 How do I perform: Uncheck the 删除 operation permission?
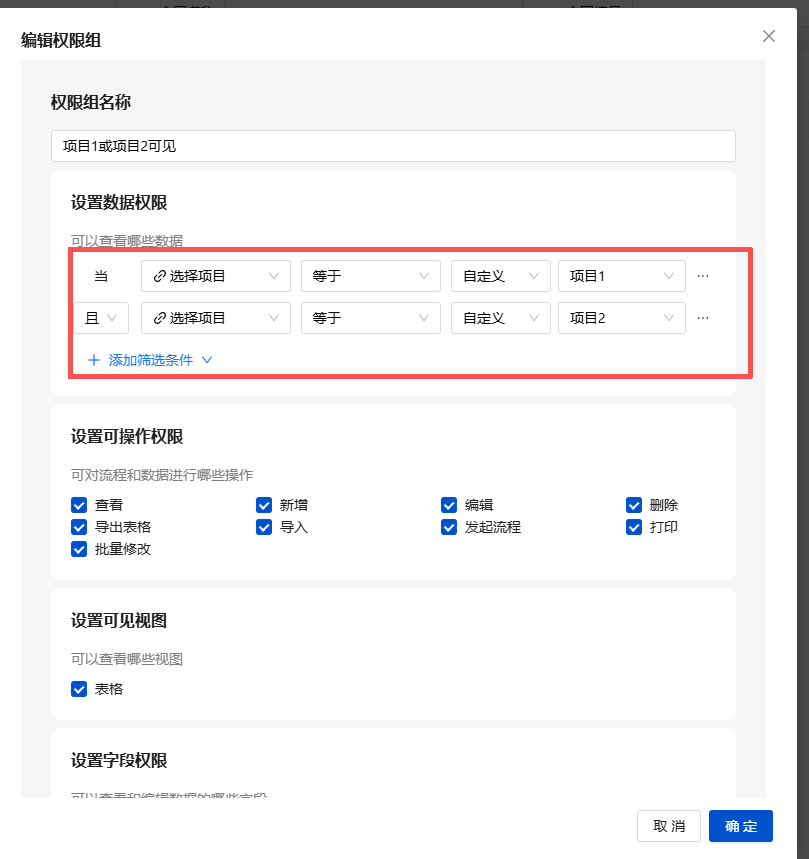(634, 505)
